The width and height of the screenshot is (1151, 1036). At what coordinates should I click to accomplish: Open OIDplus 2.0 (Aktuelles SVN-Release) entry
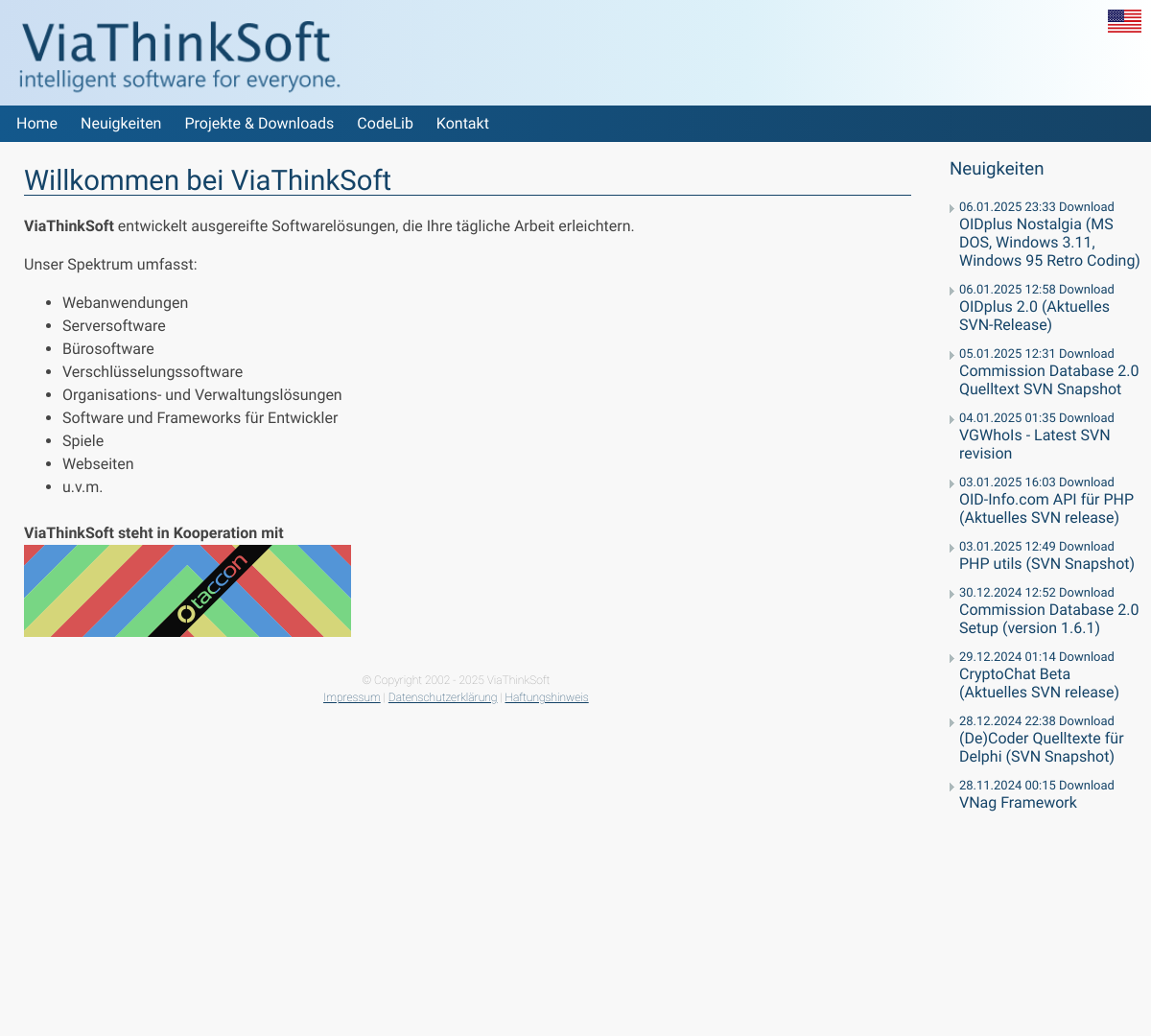(1034, 316)
